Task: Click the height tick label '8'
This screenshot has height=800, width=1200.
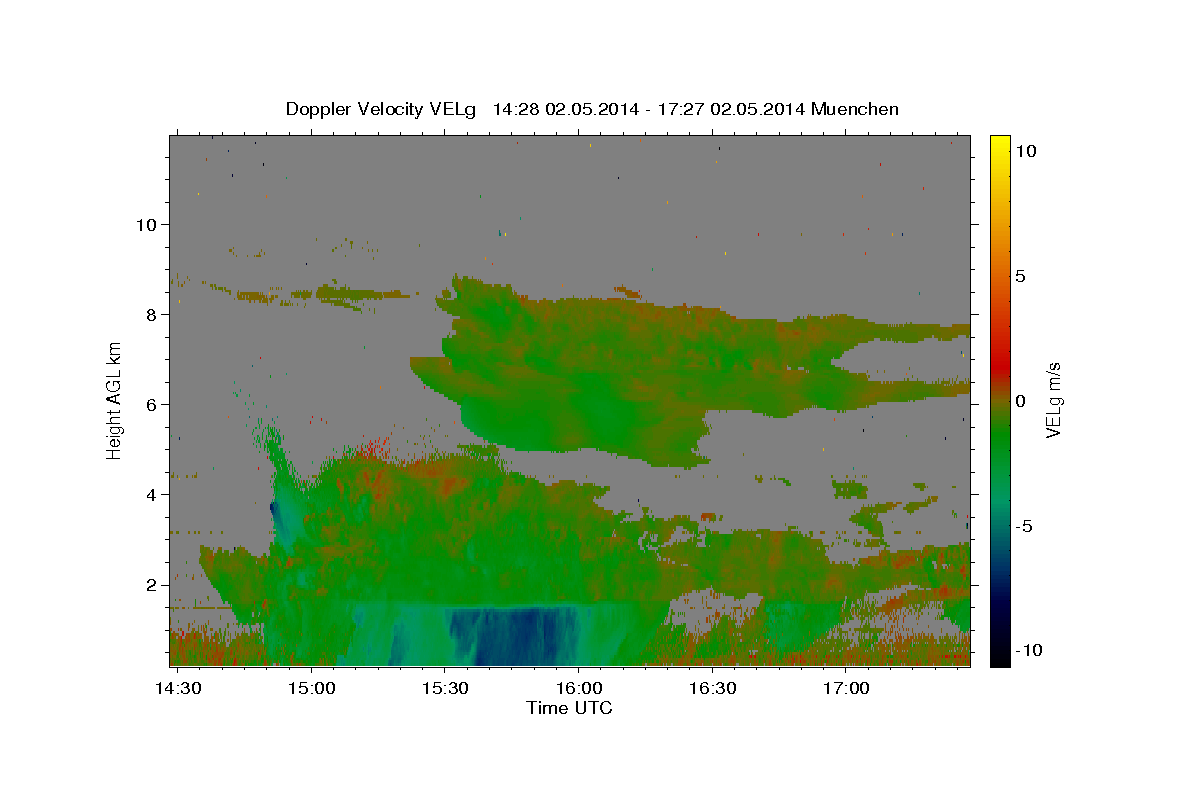Action: 154,315
